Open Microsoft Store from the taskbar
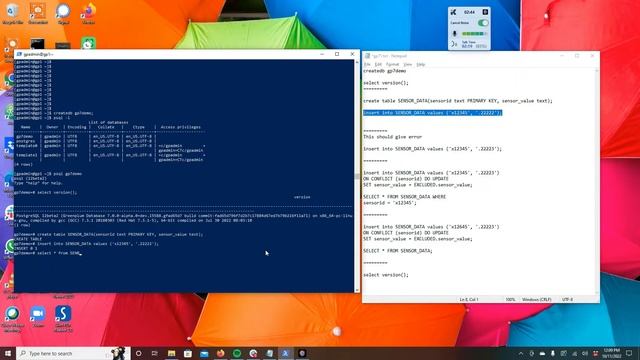The image size is (640, 360). [x=188, y=353]
